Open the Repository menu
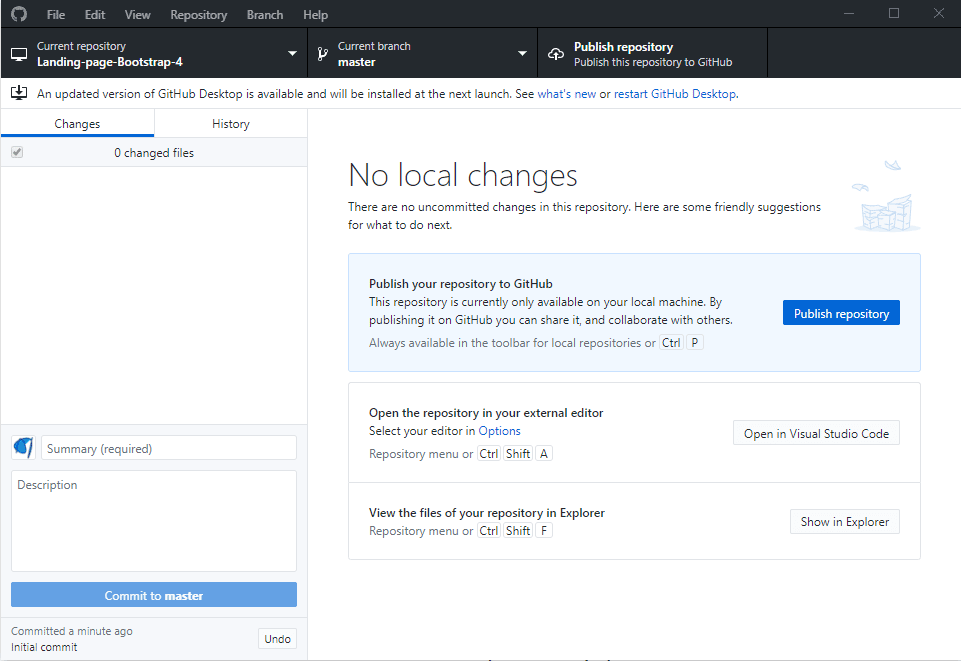 point(199,15)
